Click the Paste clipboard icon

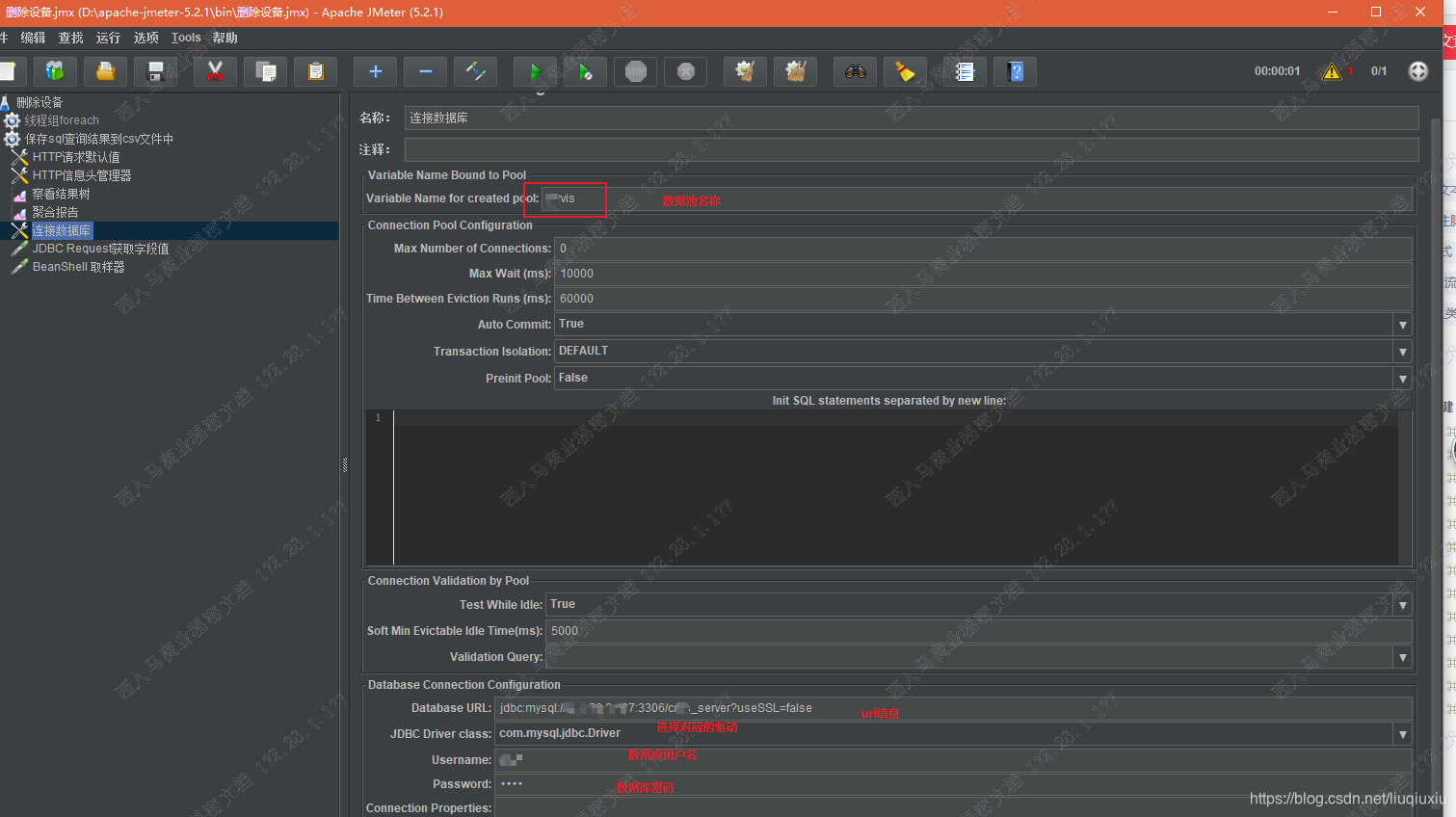(x=315, y=71)
